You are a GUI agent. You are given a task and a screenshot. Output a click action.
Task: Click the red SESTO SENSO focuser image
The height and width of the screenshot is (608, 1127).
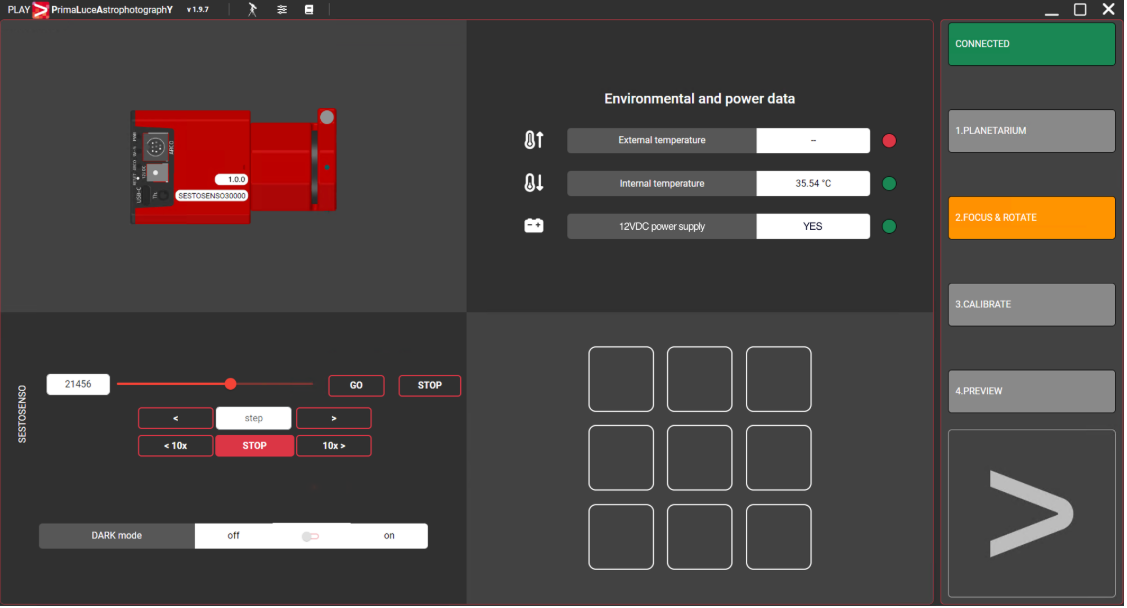coord(234,166)
